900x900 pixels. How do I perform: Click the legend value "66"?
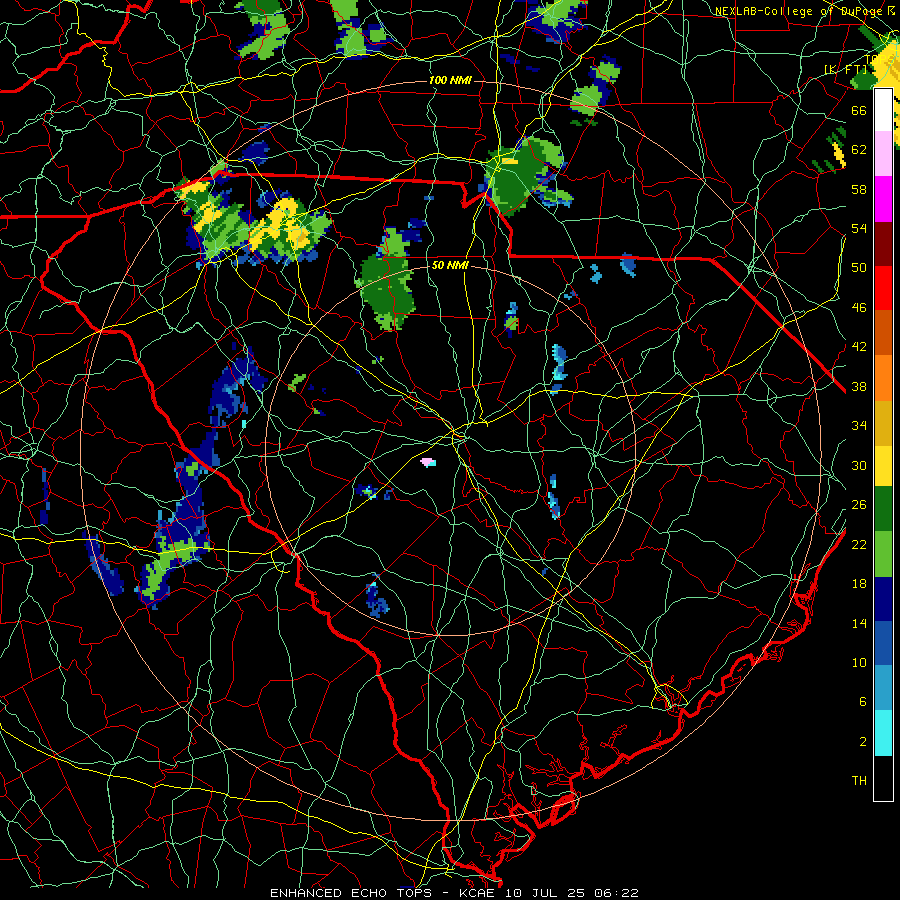859,110
